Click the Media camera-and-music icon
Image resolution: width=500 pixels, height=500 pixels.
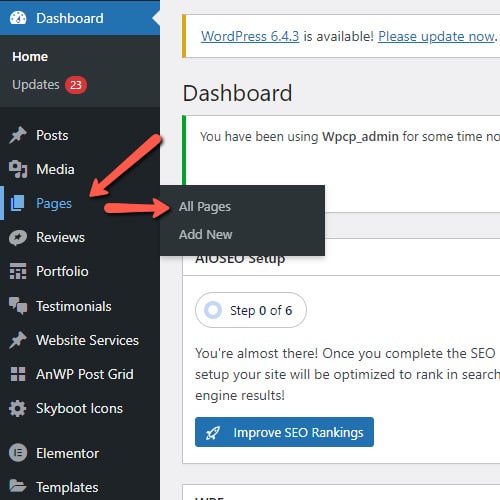[18, 169]
